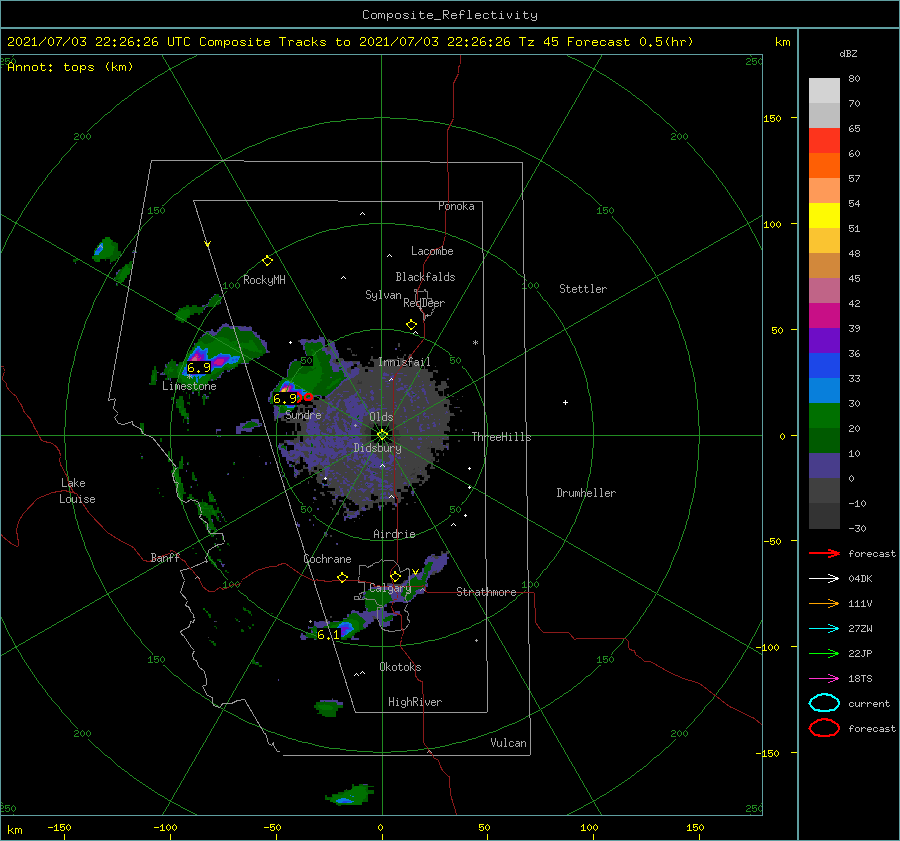Click the yellow diamond marker above Calgary
Viewport: 900px width, 841px height.
click(395, 576)
